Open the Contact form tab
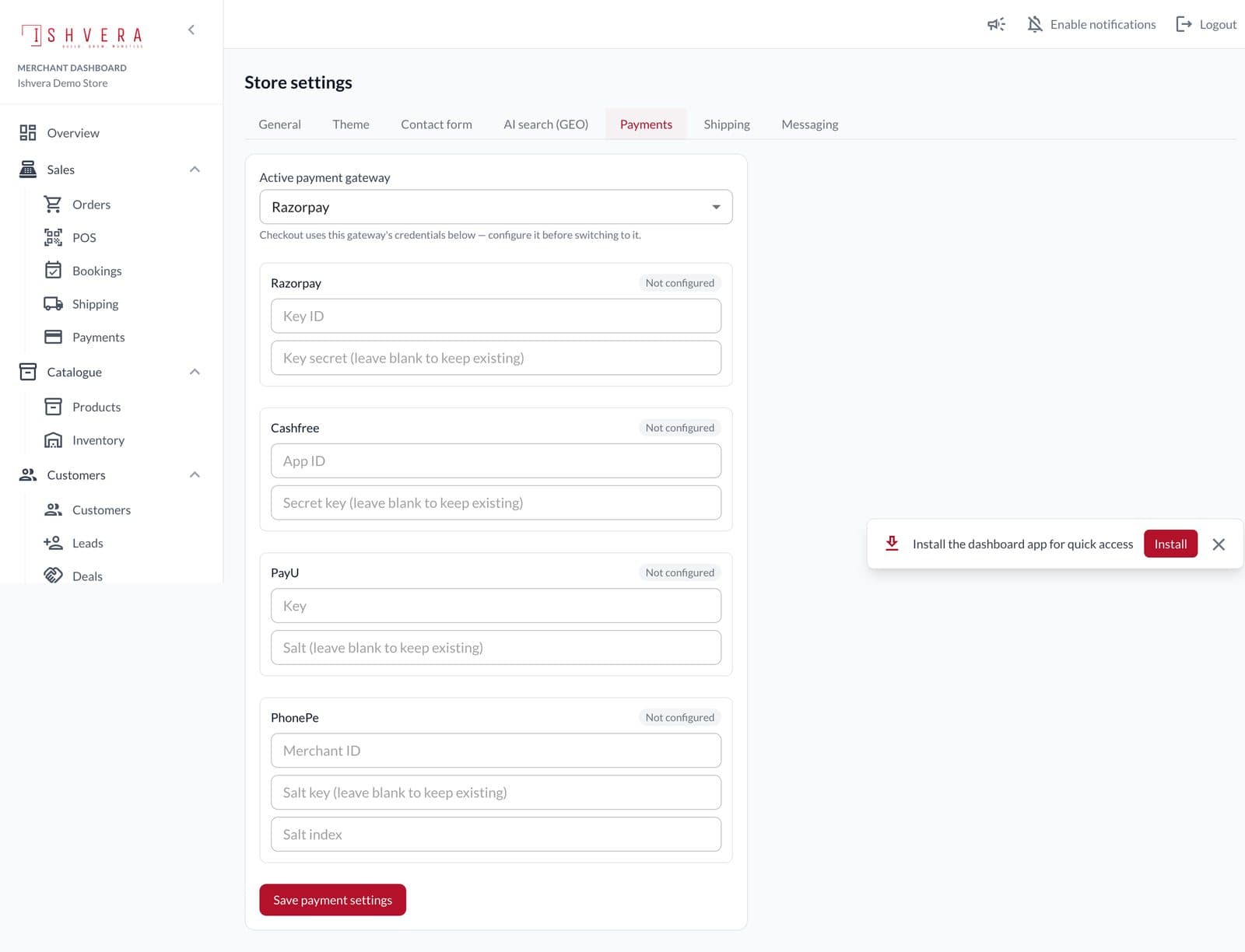Image resolution: width=1245 pixels, height=952 pixels. (x=437, y=124)
